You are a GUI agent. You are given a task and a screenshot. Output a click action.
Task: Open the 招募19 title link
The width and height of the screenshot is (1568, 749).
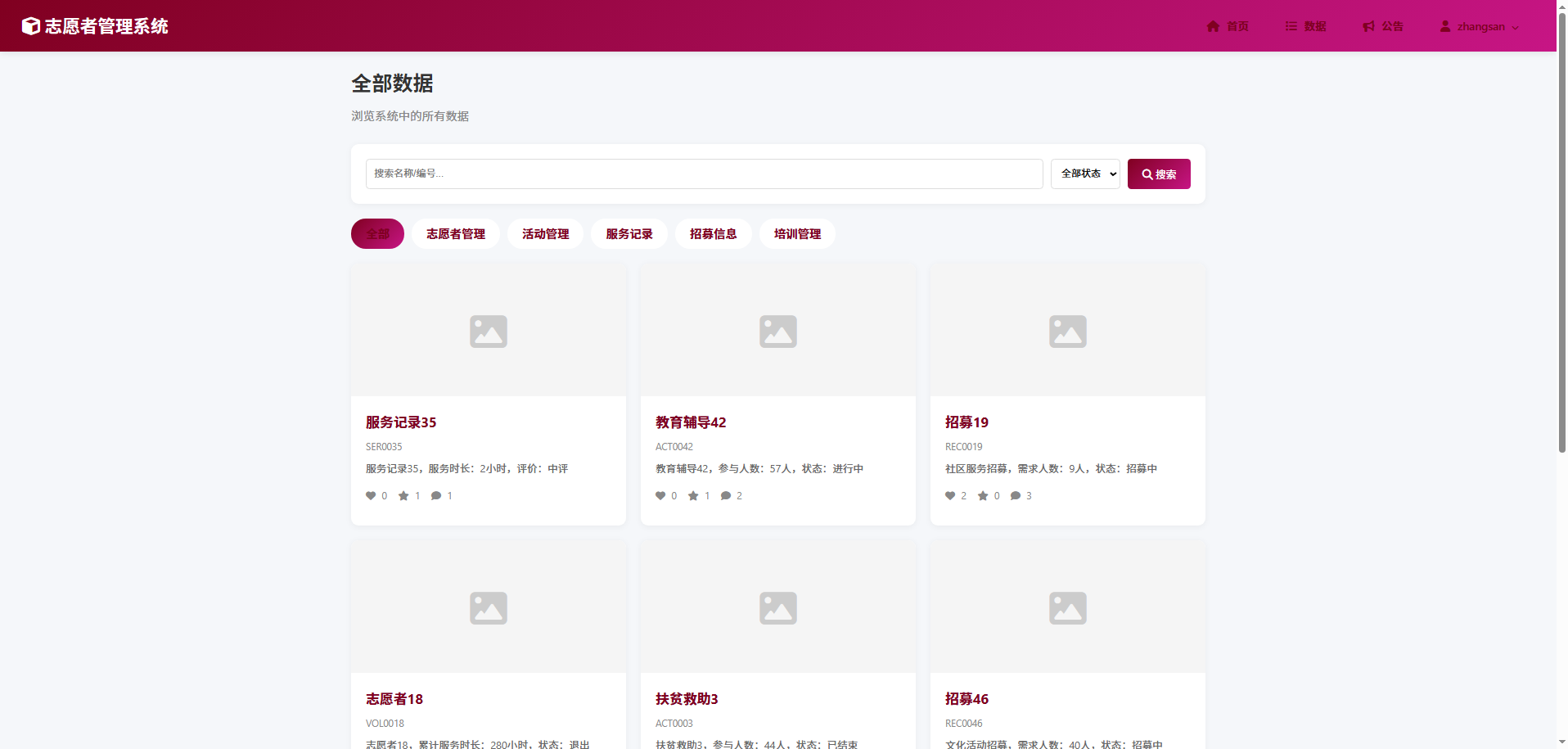(x=966, y=422)
